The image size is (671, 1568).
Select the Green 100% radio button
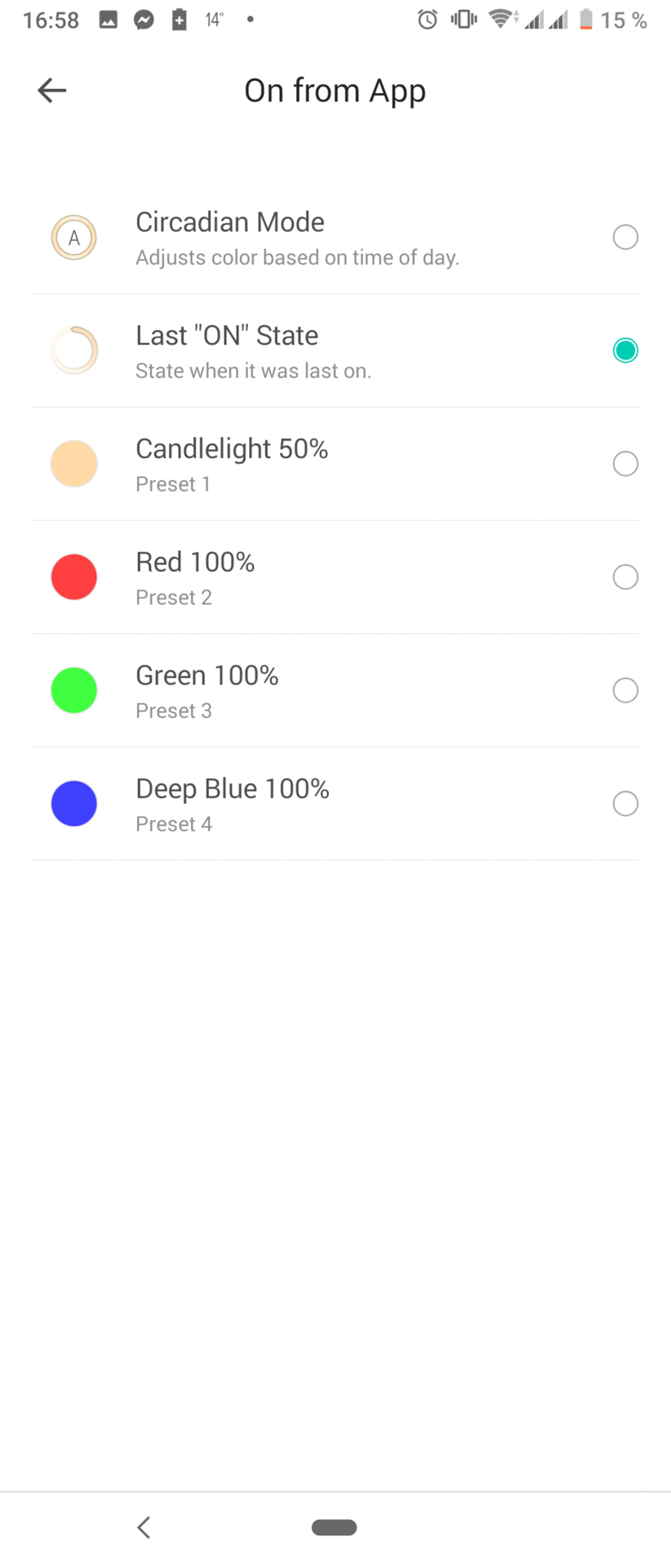pyautogui.click(x=625, y=690)
